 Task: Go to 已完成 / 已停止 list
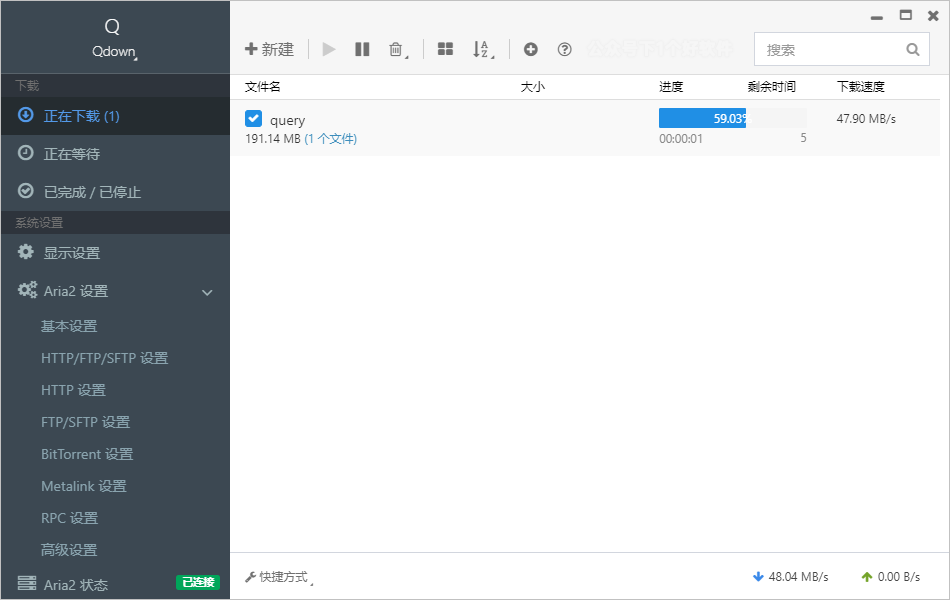[x=92, y=192]
